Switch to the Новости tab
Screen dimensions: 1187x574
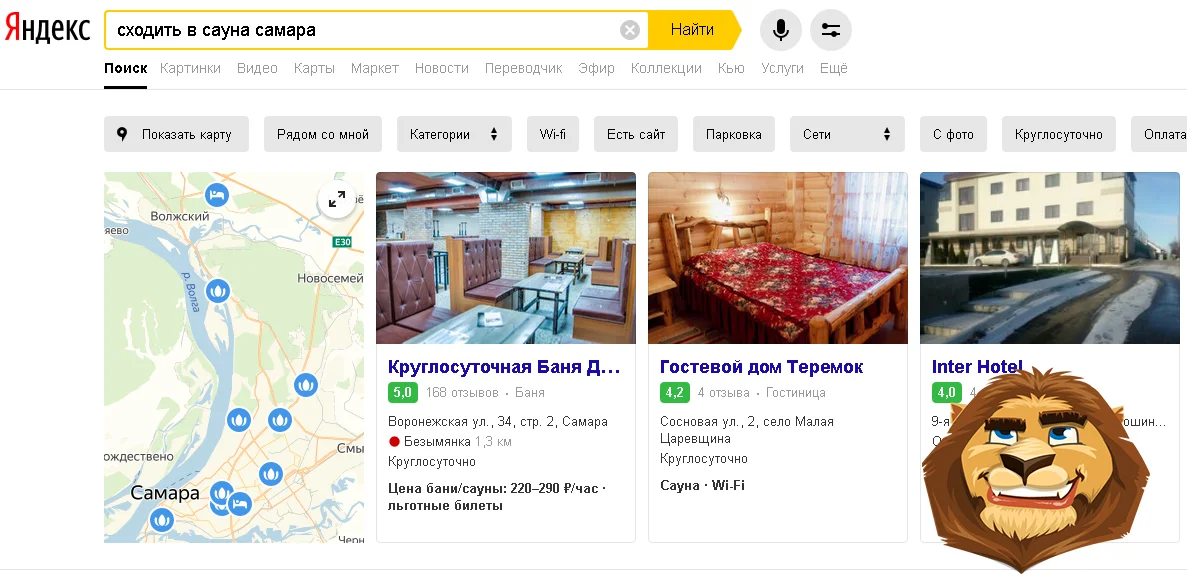click(x=441, y=68)
